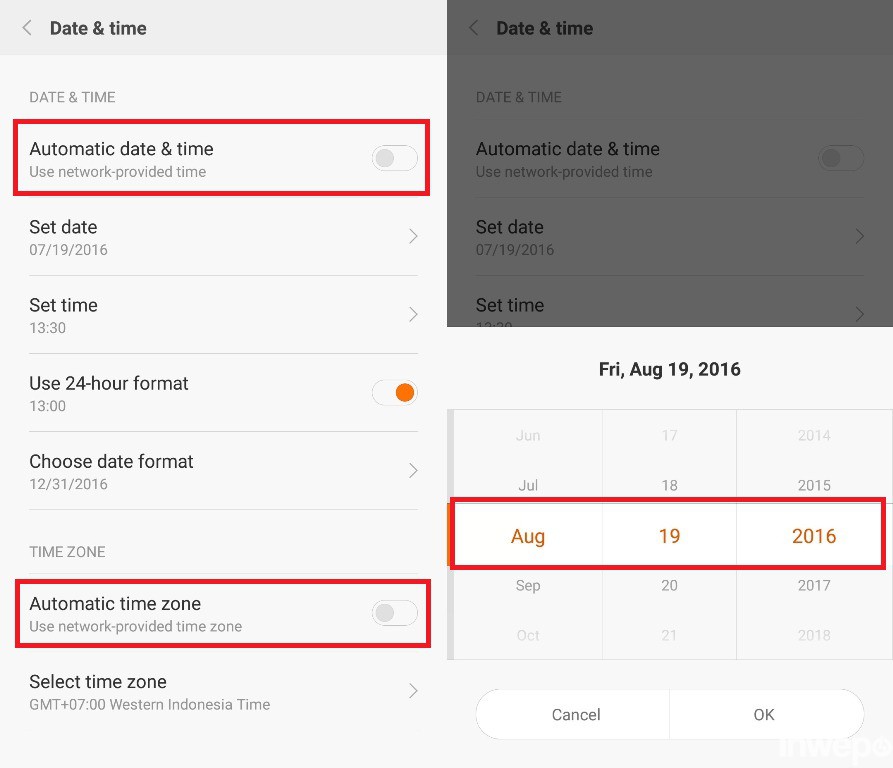The width and height of the screenshot is (893, 768).
Task: Expand the Choose date format chevron
Action: pyautogui.click(x=413, y=471)
